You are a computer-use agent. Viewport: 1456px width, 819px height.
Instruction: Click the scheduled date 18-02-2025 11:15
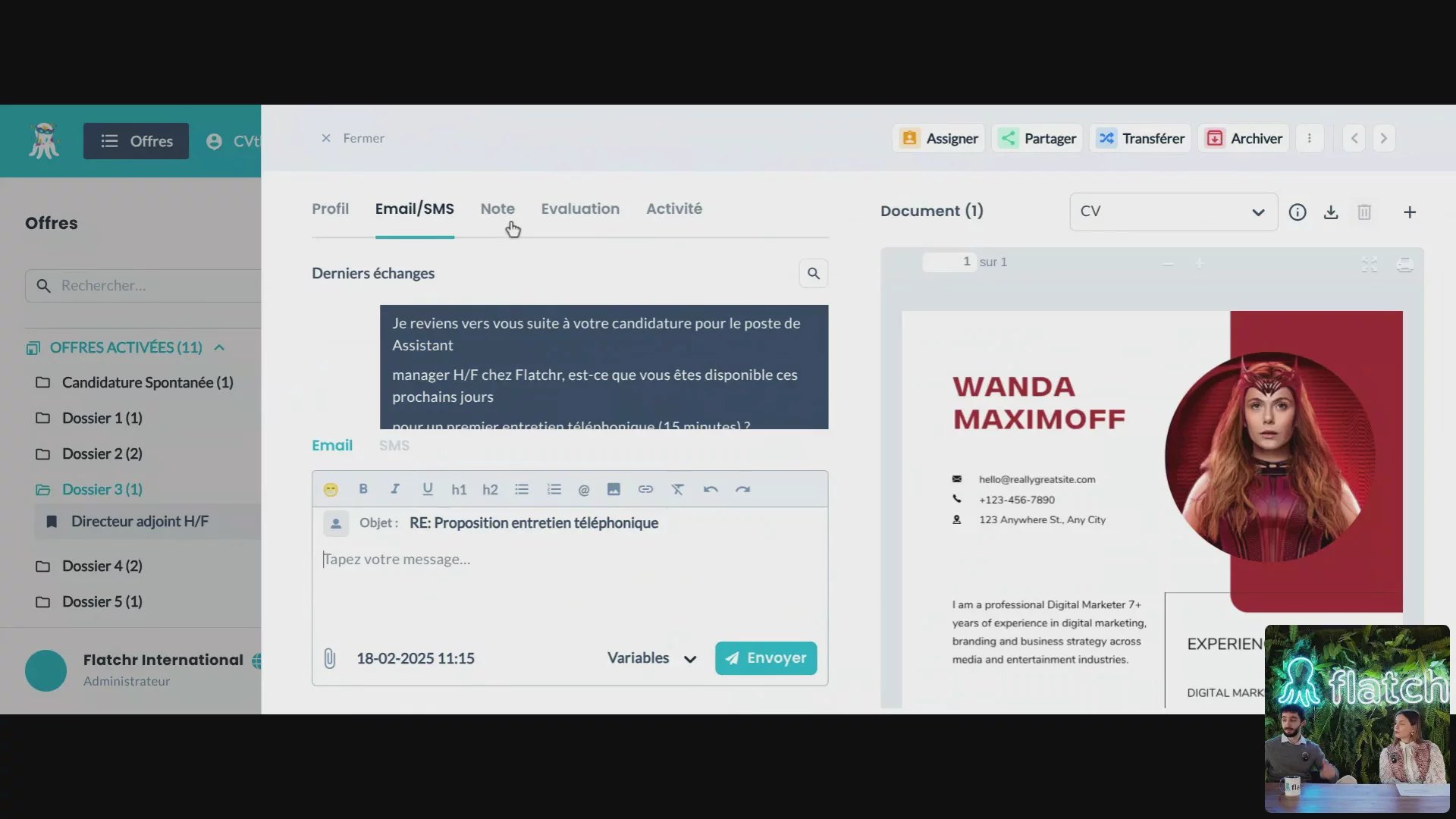point(416,658)
